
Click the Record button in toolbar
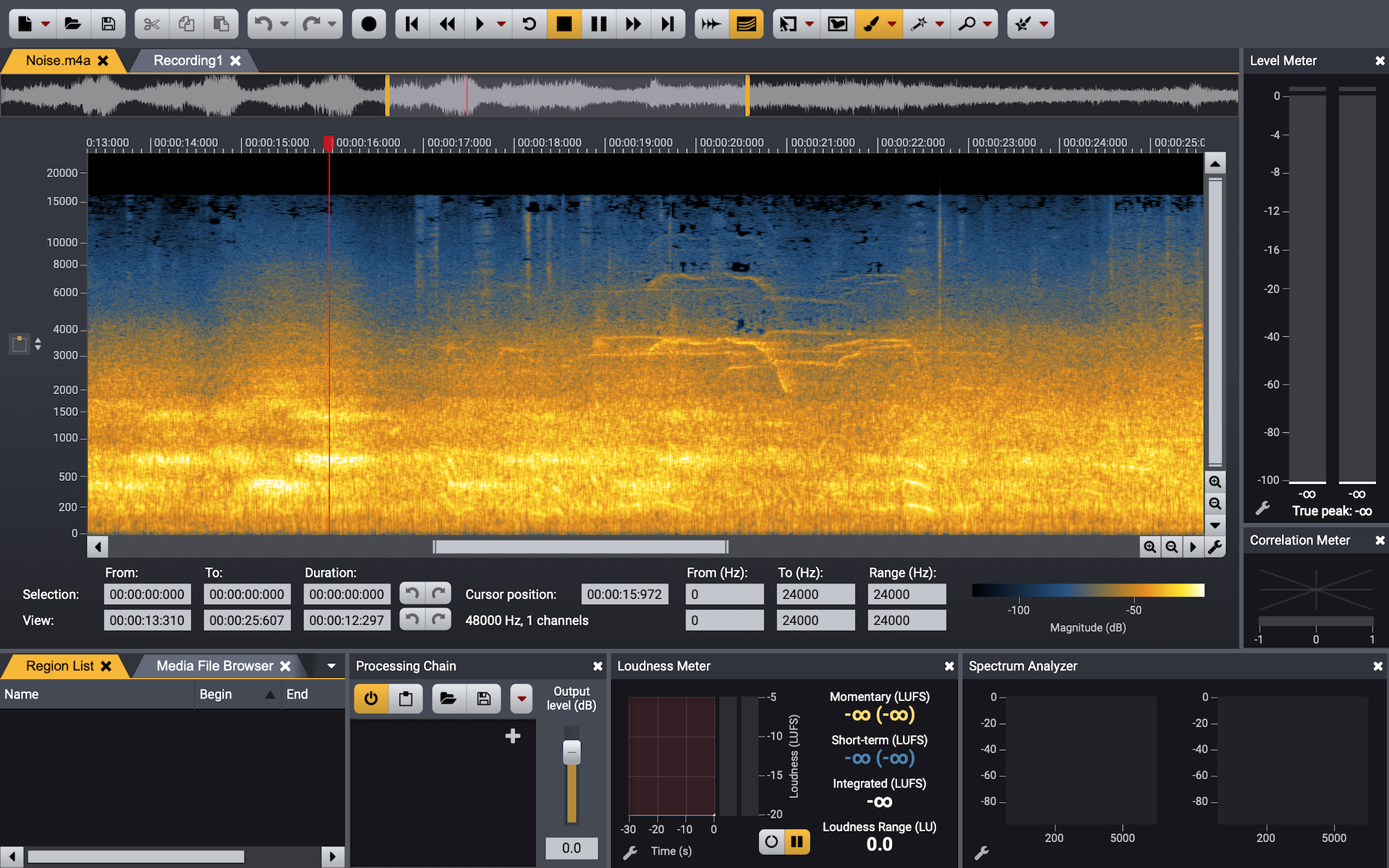click(368, 24)
